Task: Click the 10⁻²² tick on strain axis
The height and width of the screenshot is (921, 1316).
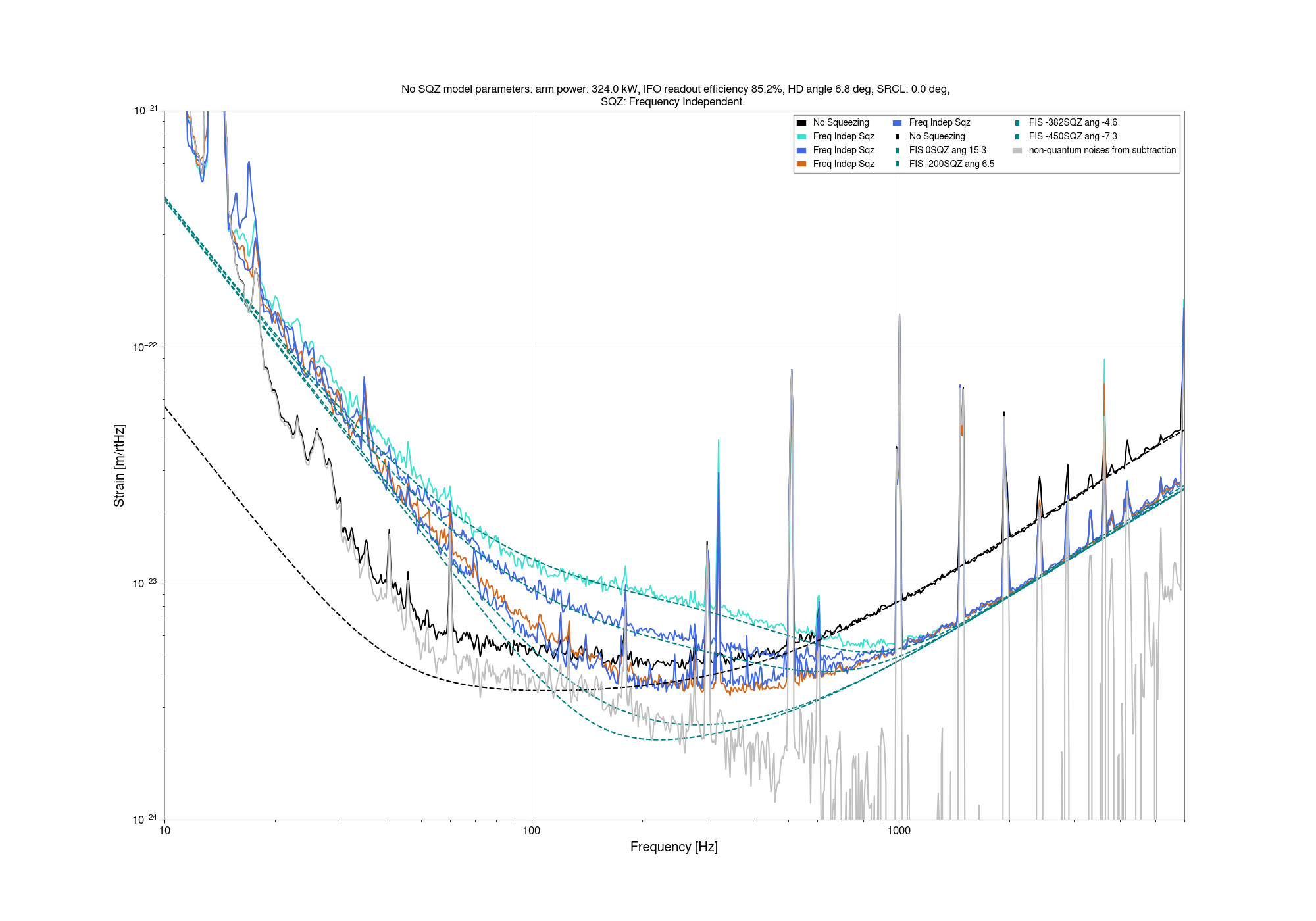Action: click(x=145, y=347)
